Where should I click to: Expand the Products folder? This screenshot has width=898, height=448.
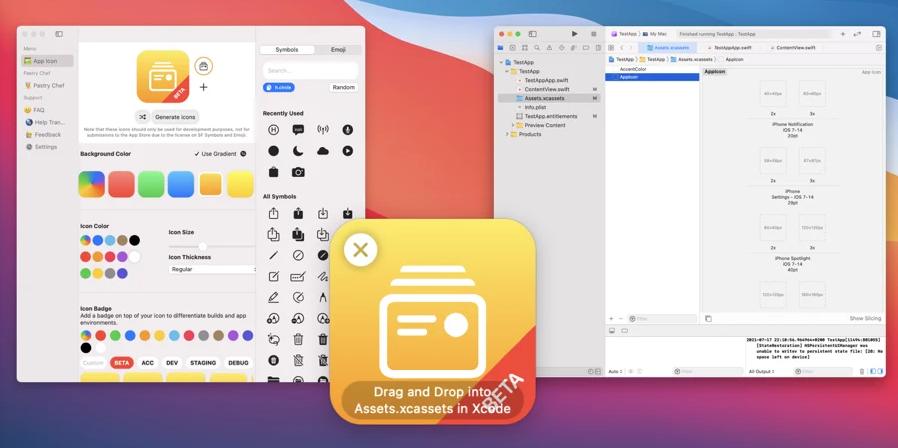[x=507, y=134]
